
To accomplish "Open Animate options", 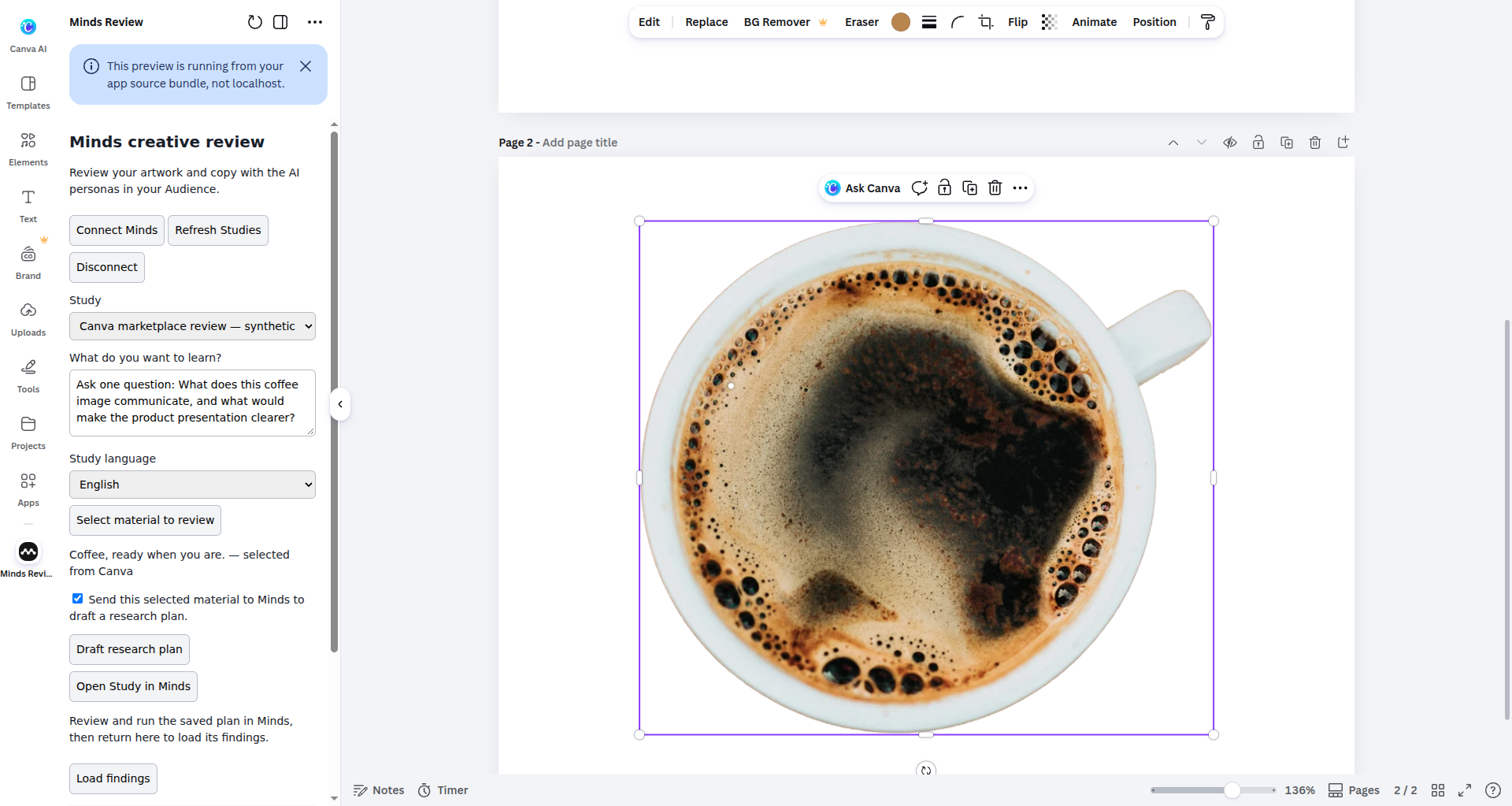I will pyautogui.click(x=1094, y=22).
